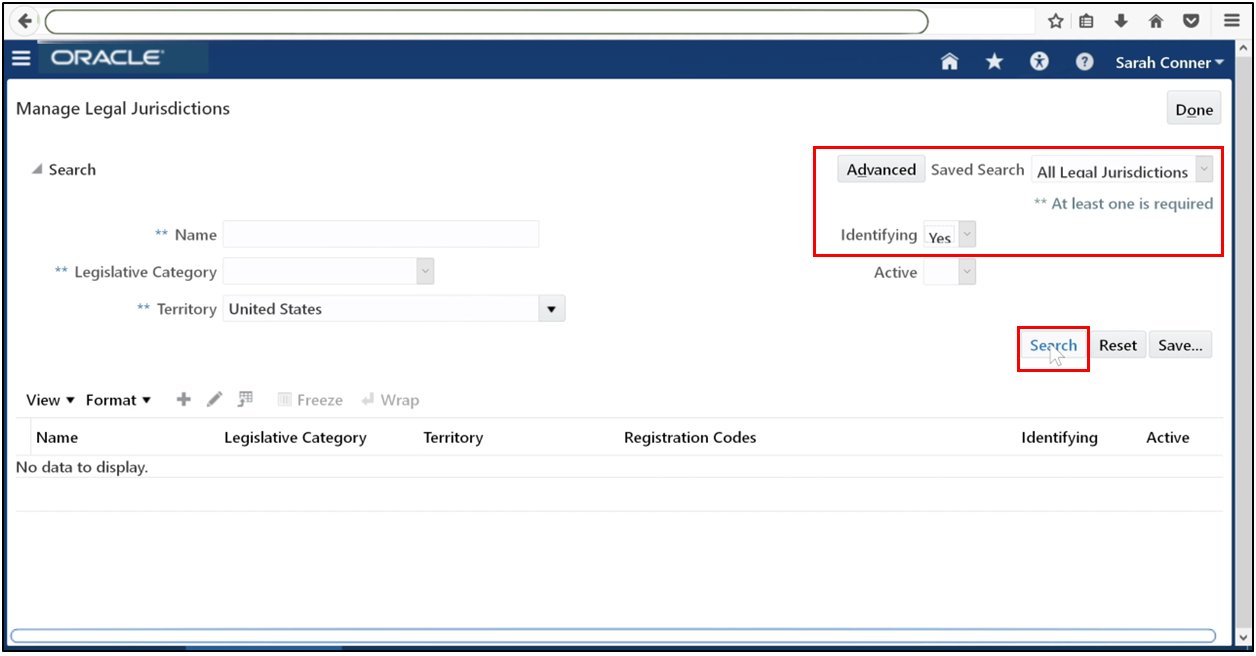Click inside the Name input field

380,234
